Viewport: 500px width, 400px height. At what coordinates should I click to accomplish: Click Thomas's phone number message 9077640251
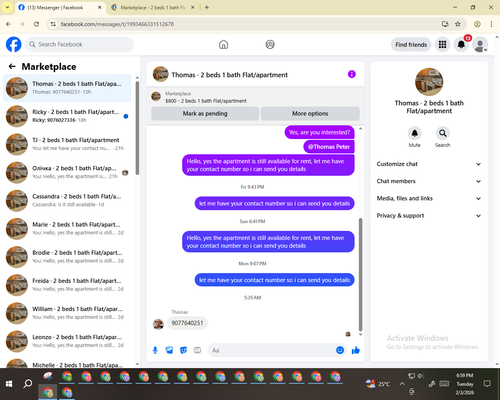coord(187,323)
